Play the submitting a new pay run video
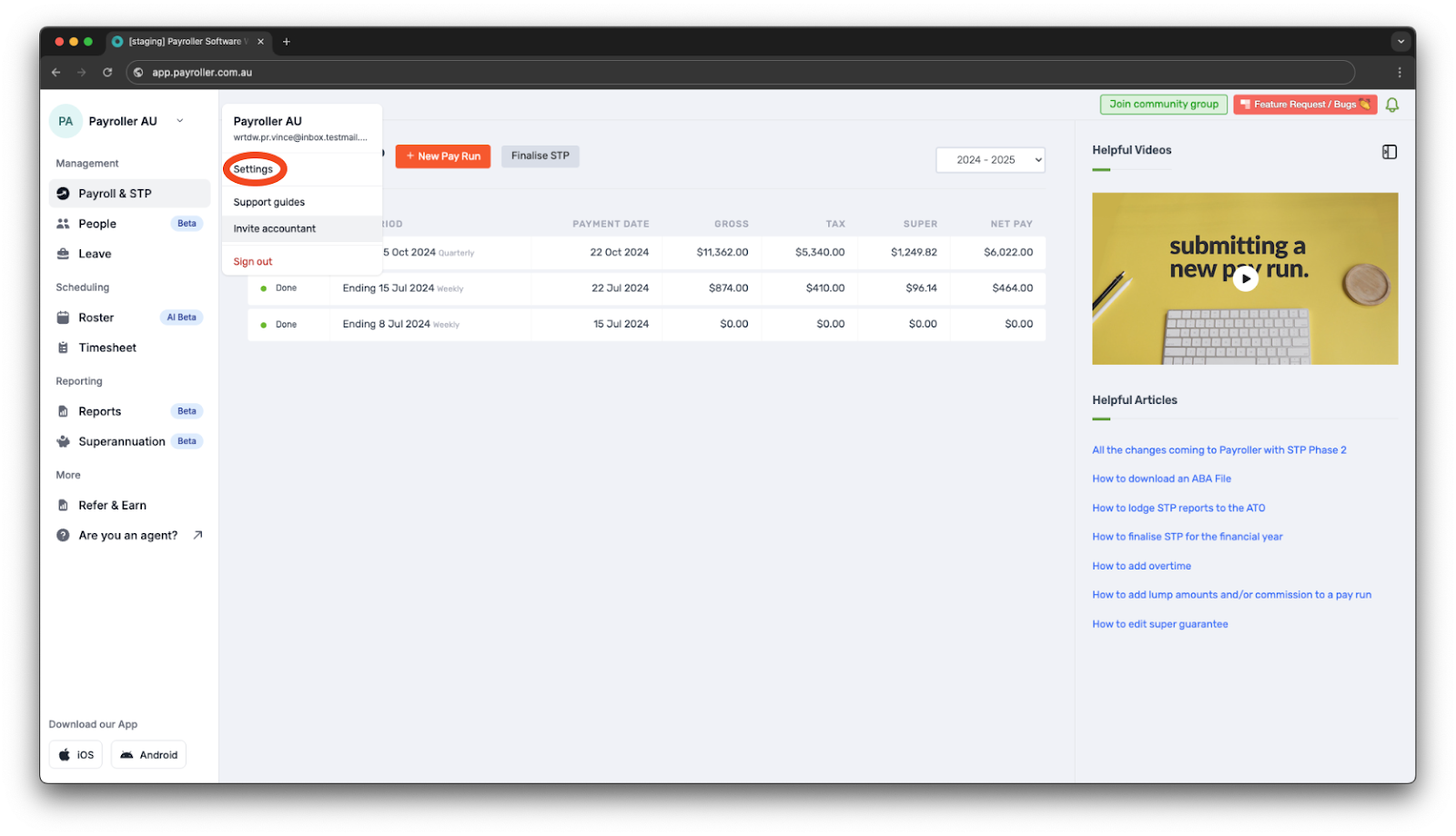The height and width of the screenshot is (836, 1456). point(1245,278)
